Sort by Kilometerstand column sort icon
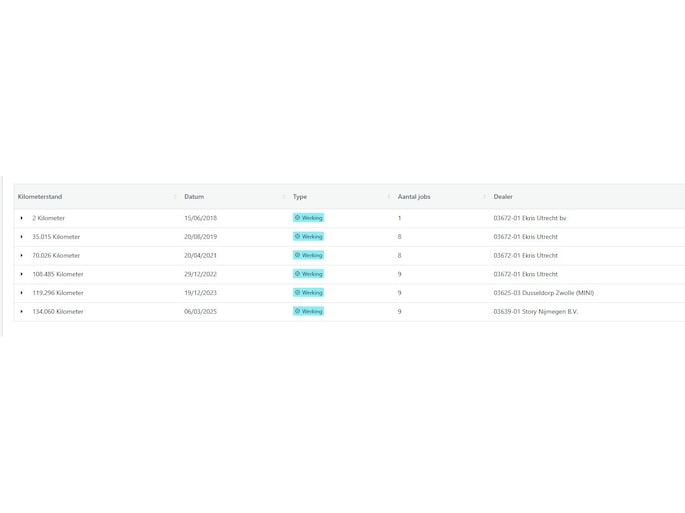 pyautogui.click(x=175, y=197)
